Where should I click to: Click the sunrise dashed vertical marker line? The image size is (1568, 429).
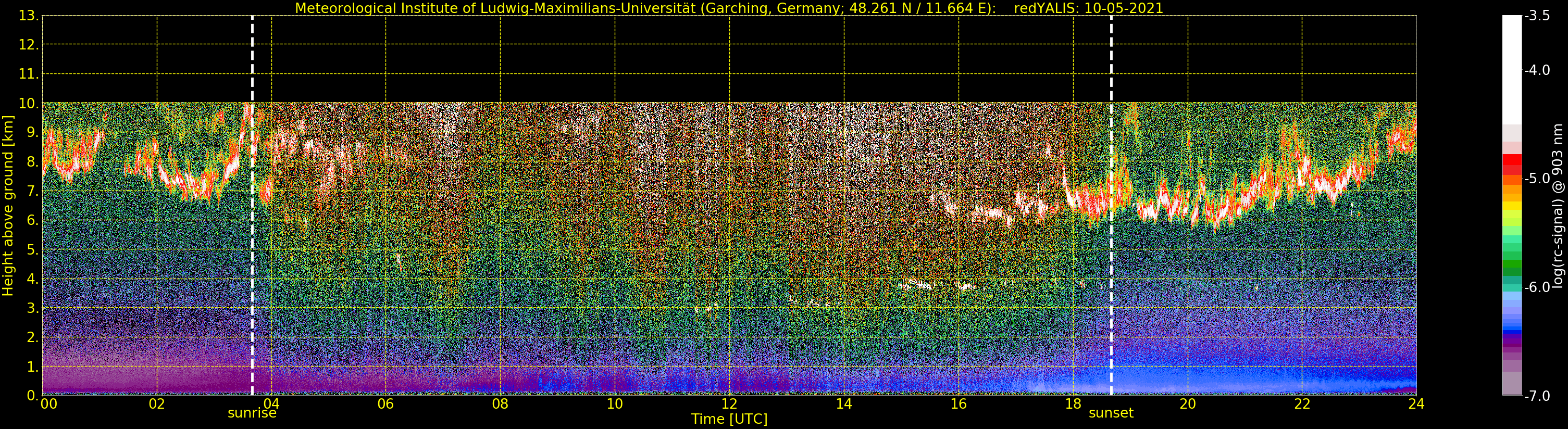tap(252, 206)
